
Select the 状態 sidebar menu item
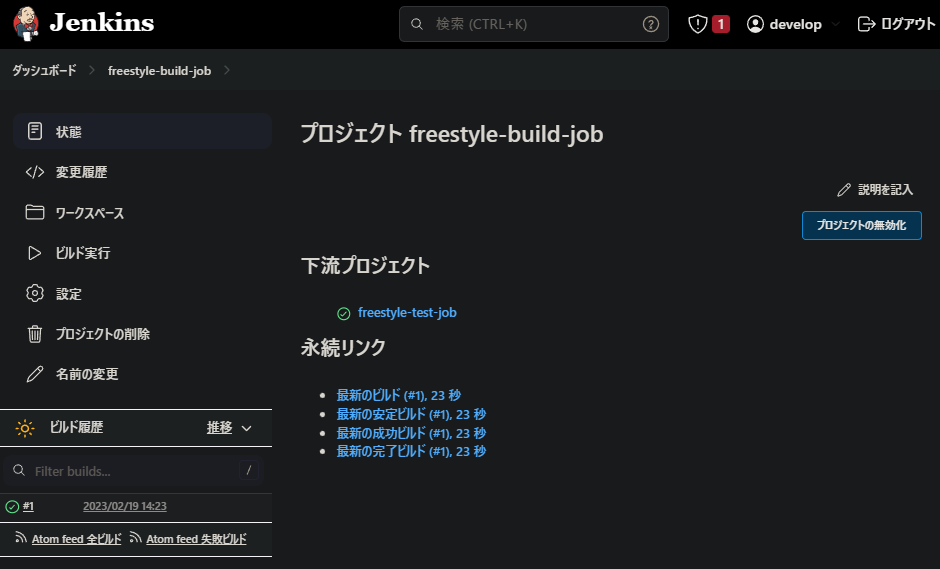tap(142, 131)
